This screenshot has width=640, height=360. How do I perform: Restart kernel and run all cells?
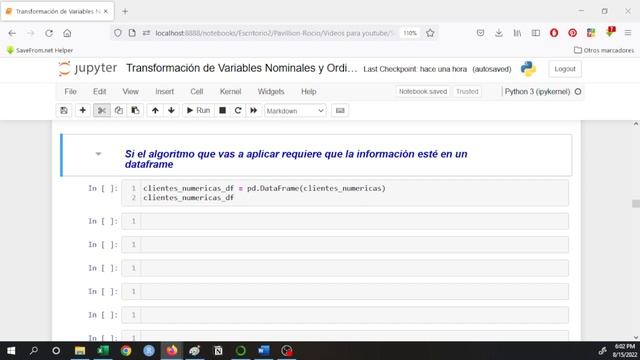(253, 111)
